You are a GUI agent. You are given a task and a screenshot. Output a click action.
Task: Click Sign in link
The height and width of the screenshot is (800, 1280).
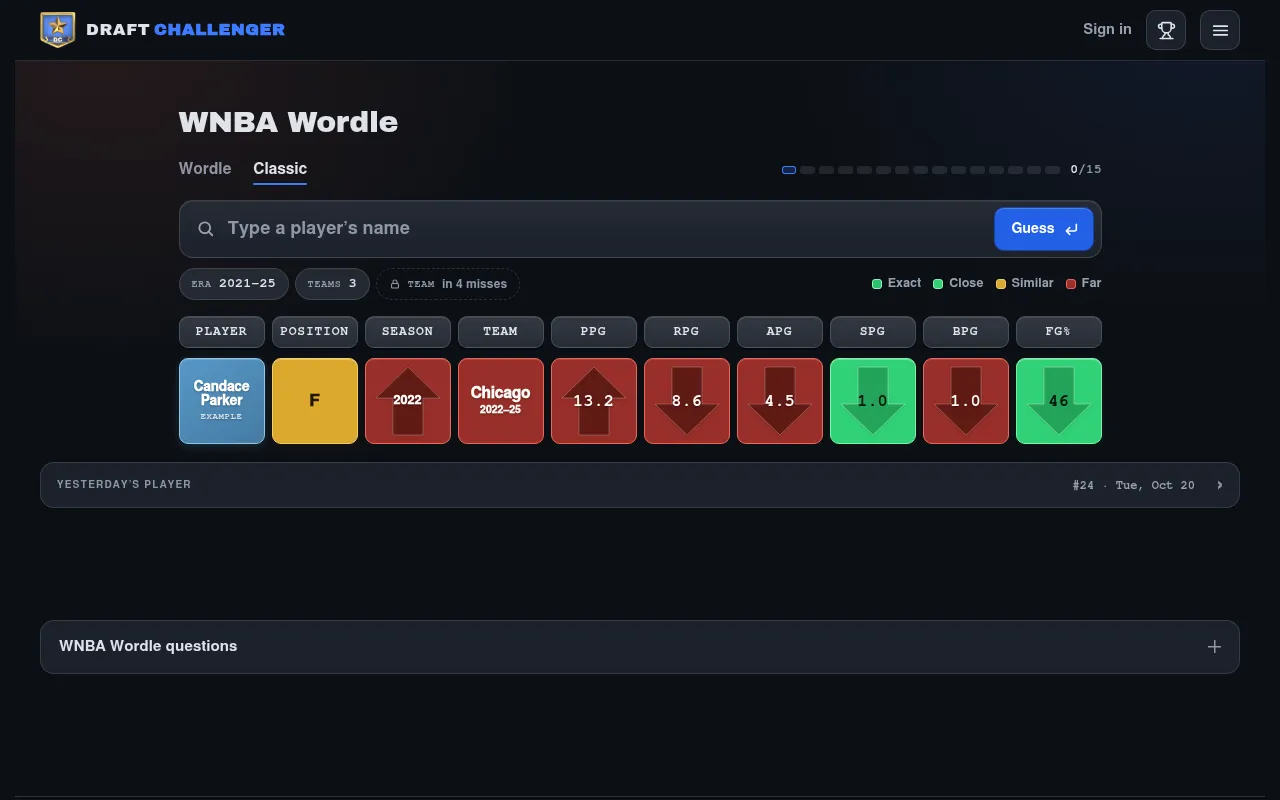coord(1107,29)
